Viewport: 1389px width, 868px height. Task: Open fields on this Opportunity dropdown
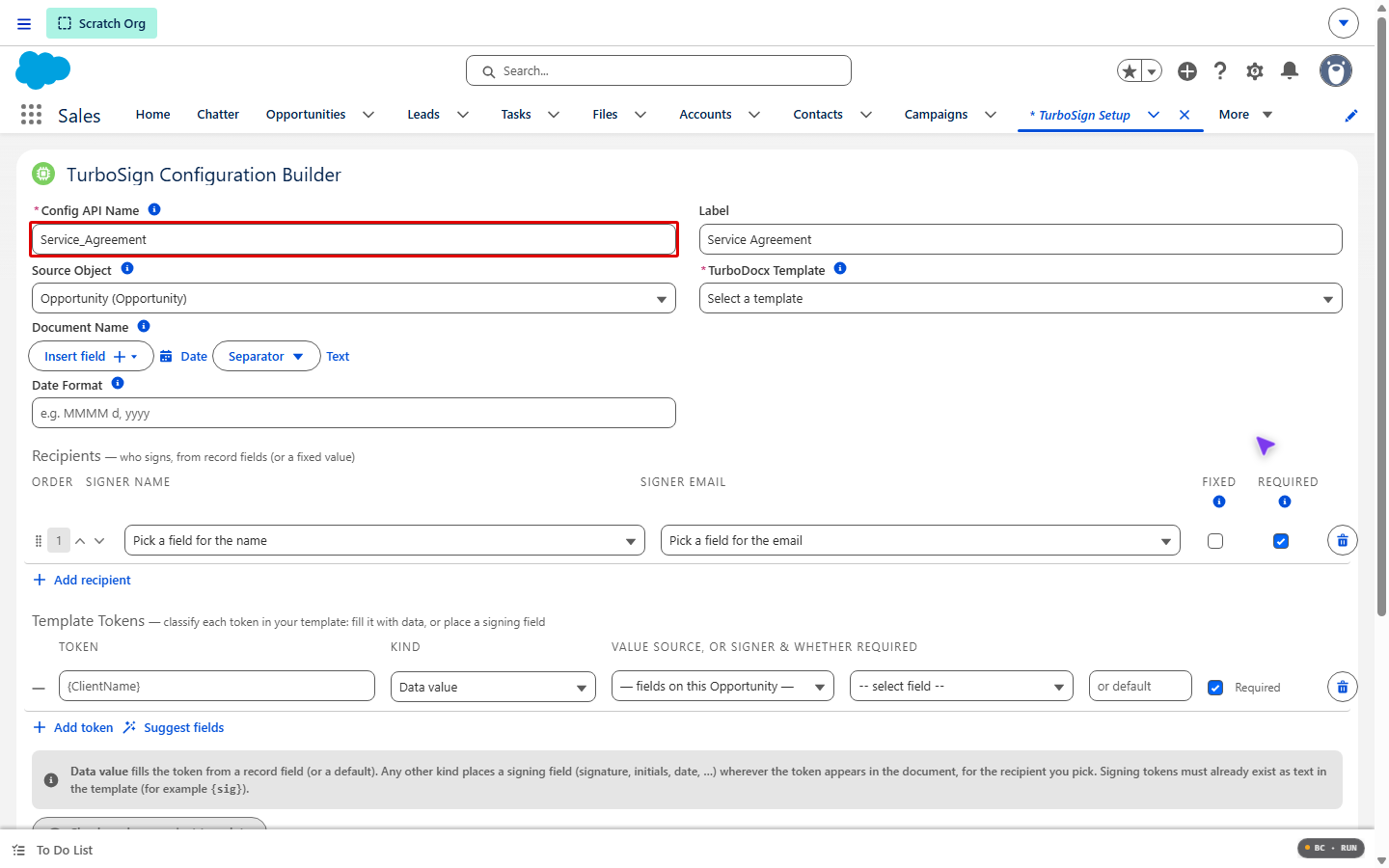722,686
